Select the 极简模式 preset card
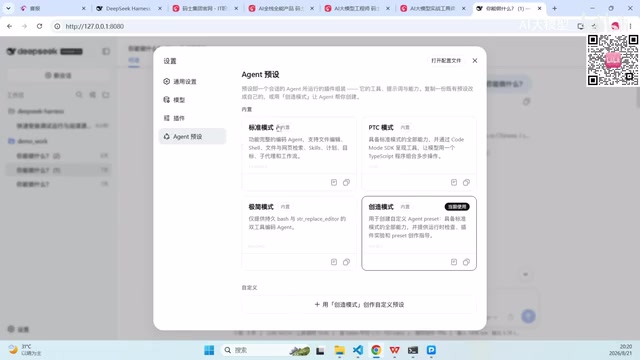The image size is (640, 360). 299,233
